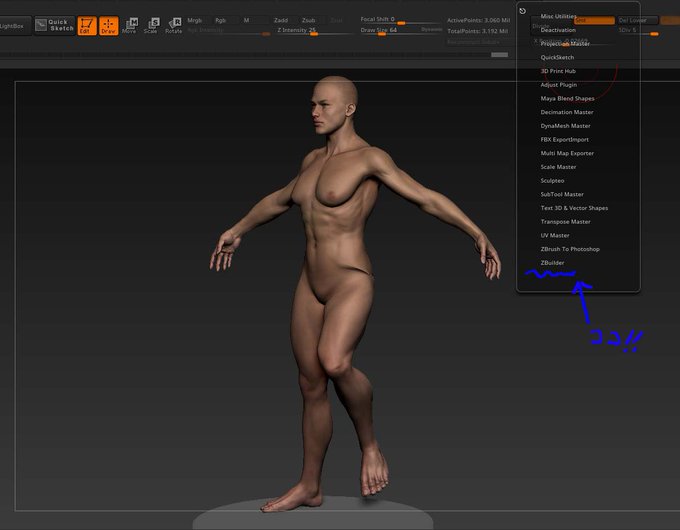Open Text 3D & Vector Shapes
Screen dimensions: 680x530
574,208
